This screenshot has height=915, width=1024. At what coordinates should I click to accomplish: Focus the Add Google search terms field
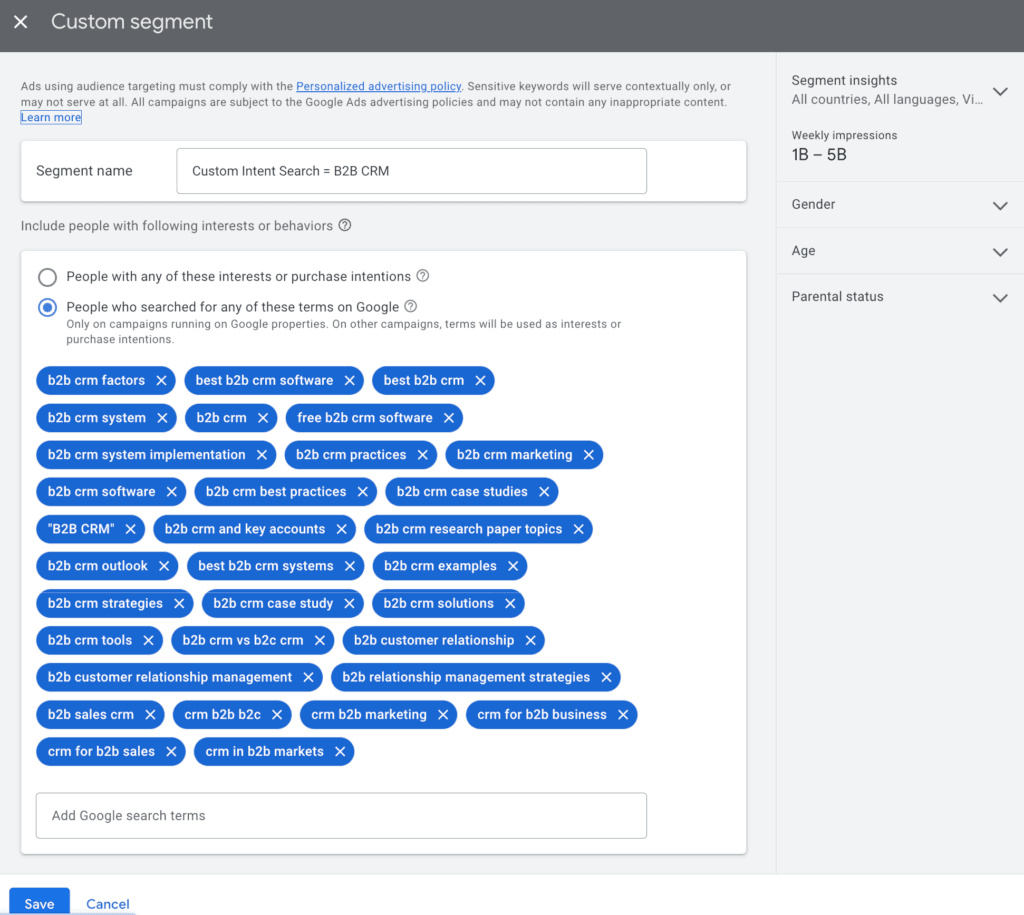(341, 816)
